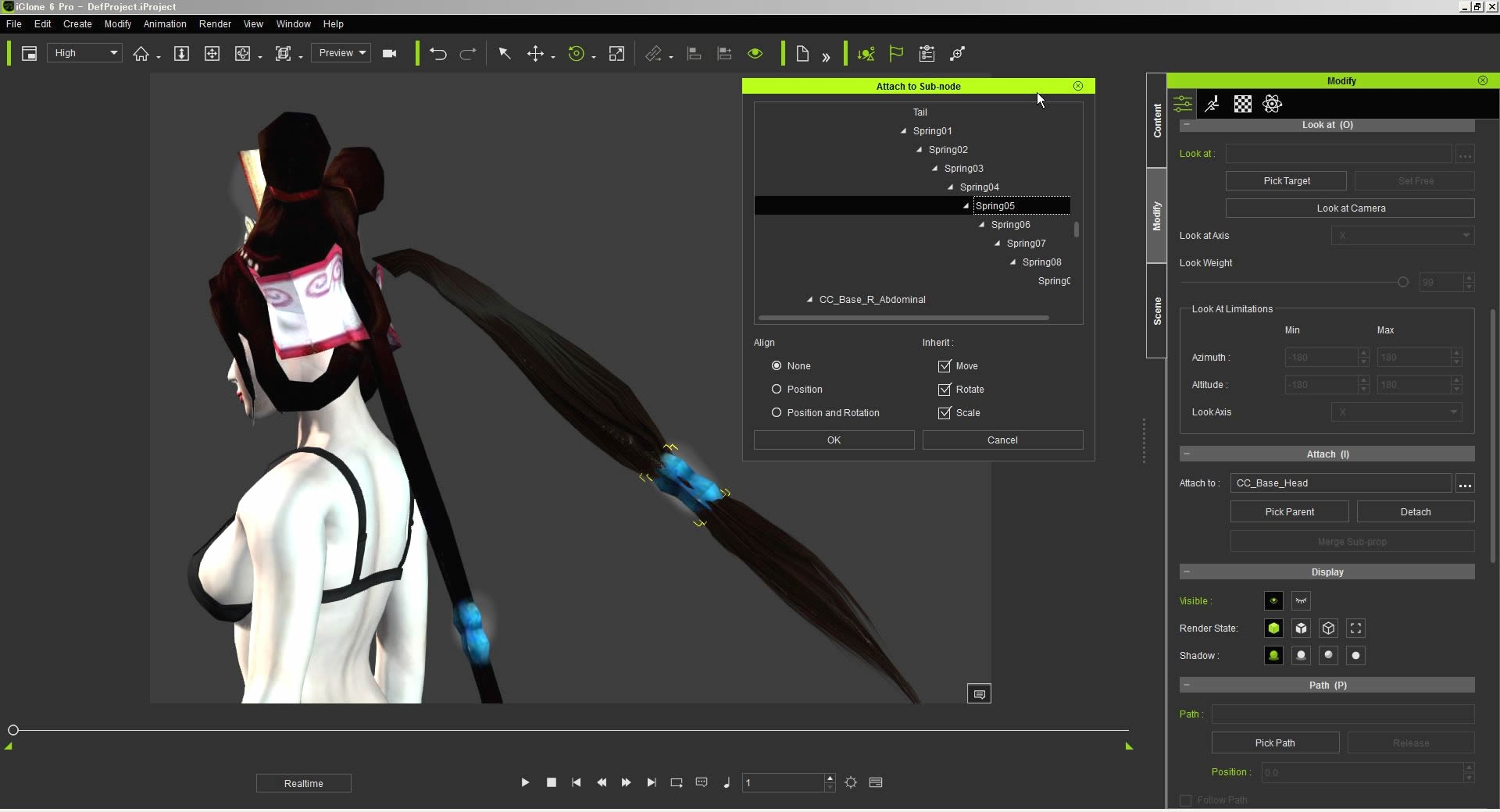
Task: Toggle the Rotate inherit checkbox
Action: coord(945,389)
